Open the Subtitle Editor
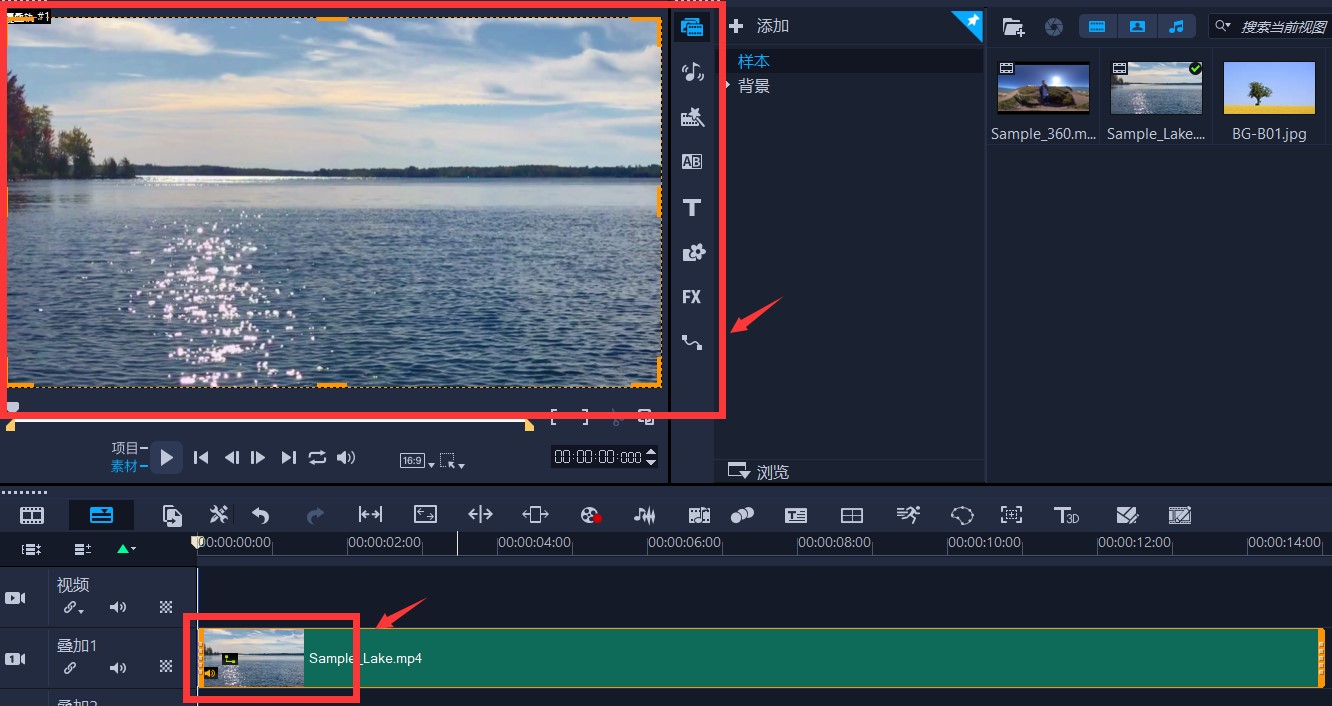Screen dimensions: 1332x706 tap(796, 515)
